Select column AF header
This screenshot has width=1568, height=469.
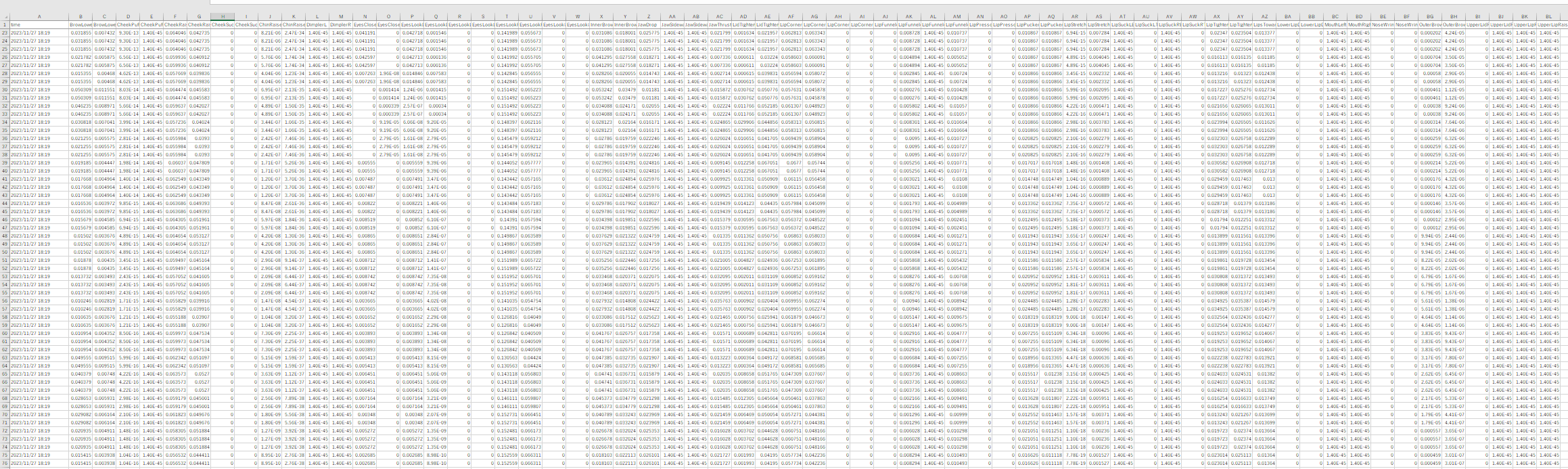[x=791, y=16]
